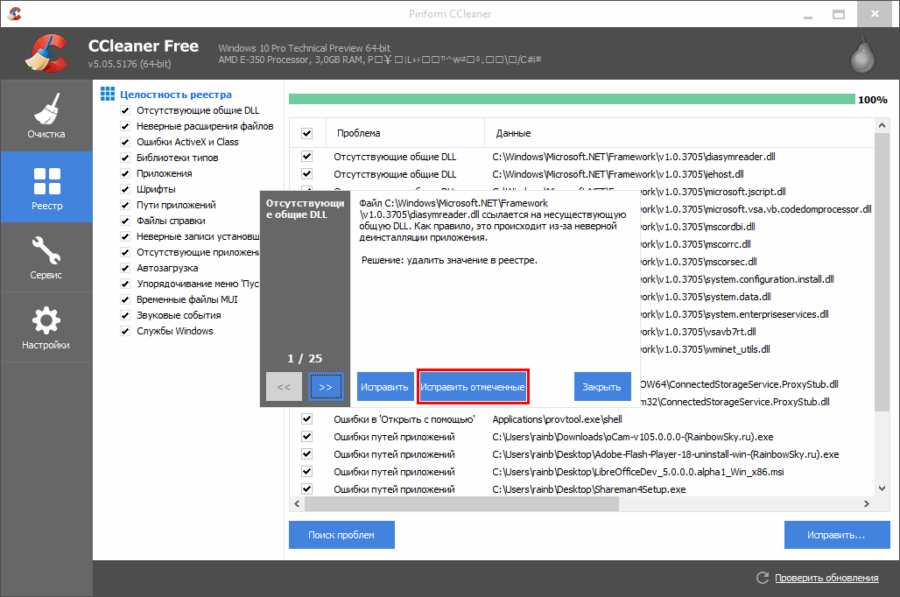Click the Целостность реестра grid icon

tap(108, 94)
